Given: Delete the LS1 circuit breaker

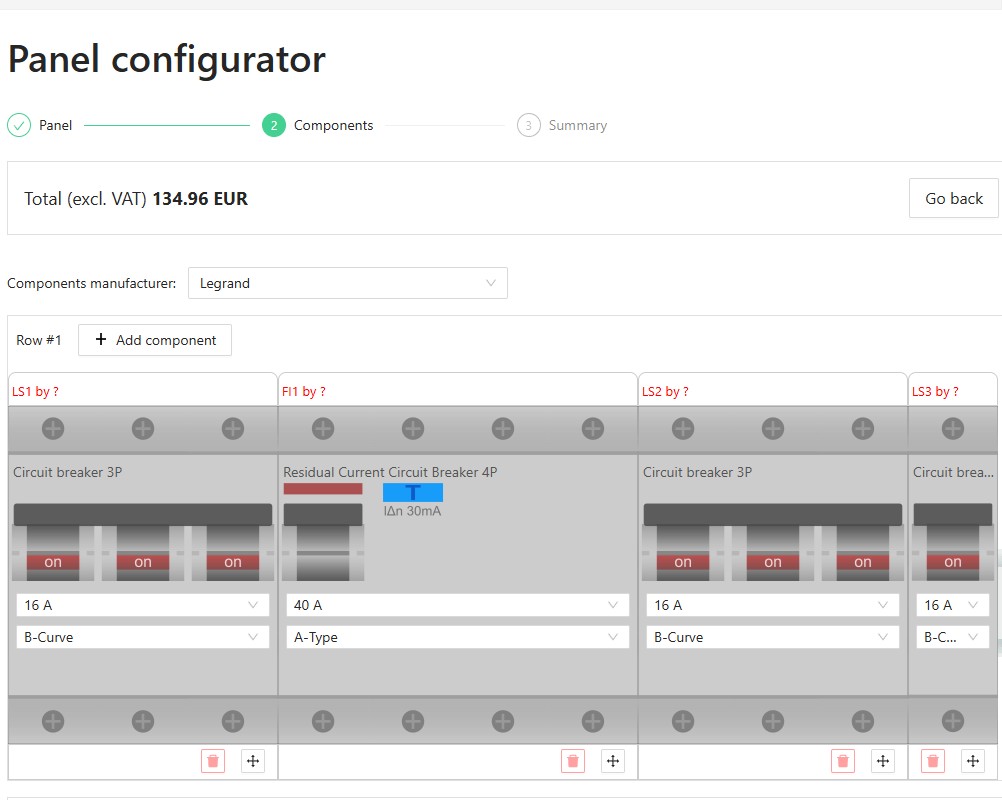Looking at the screenshot, I should coord(213,761).
